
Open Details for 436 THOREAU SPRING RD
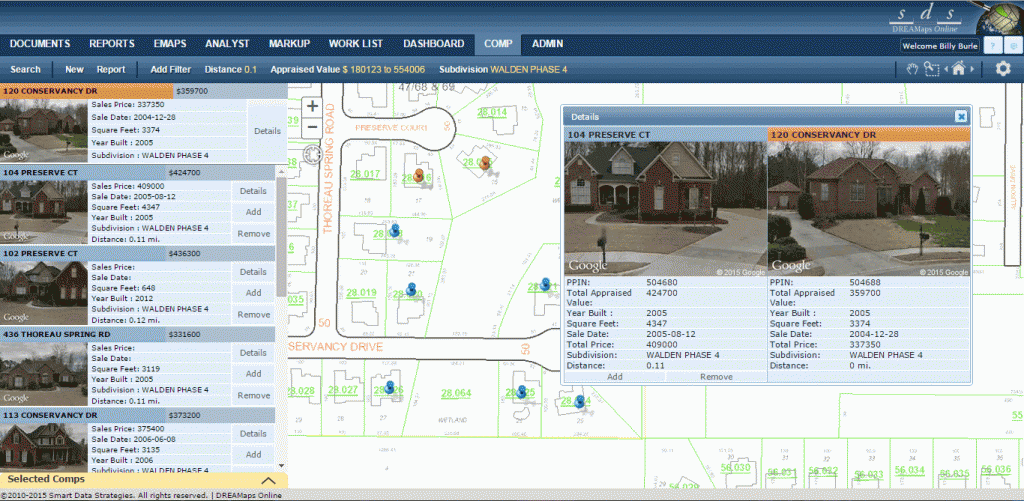(253, 353)
